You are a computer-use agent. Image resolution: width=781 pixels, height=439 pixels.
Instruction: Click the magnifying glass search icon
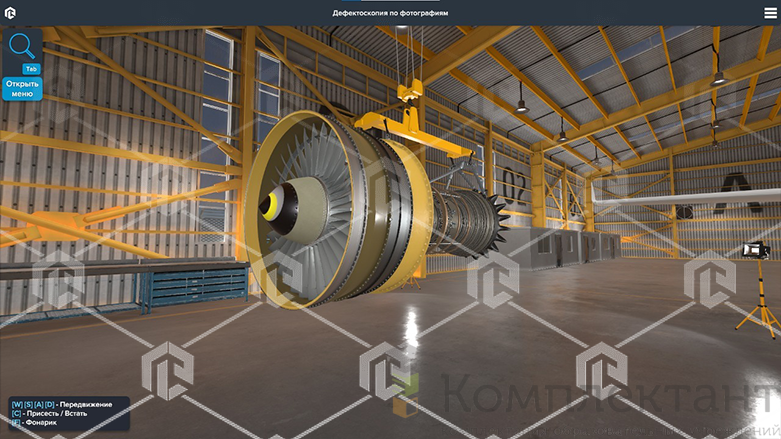(22, 46)
